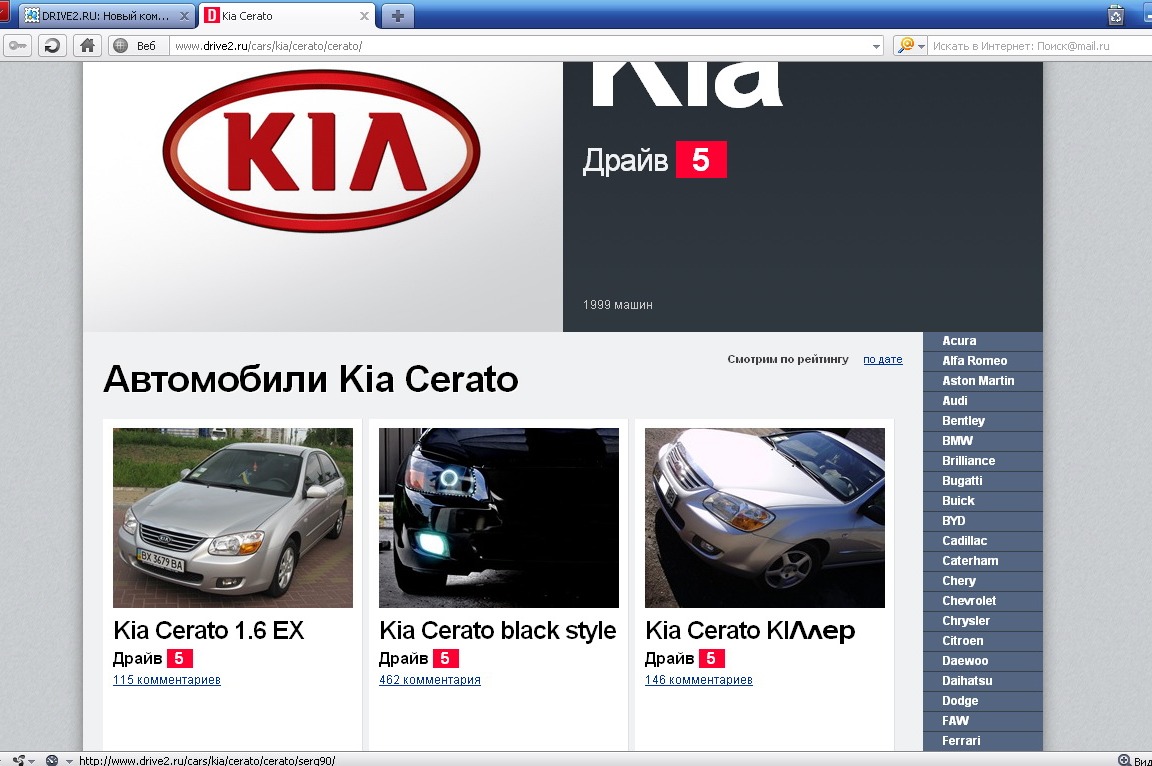Click the 1999 машин count text
Screen dimensions: 1152x766
[618, 305]
